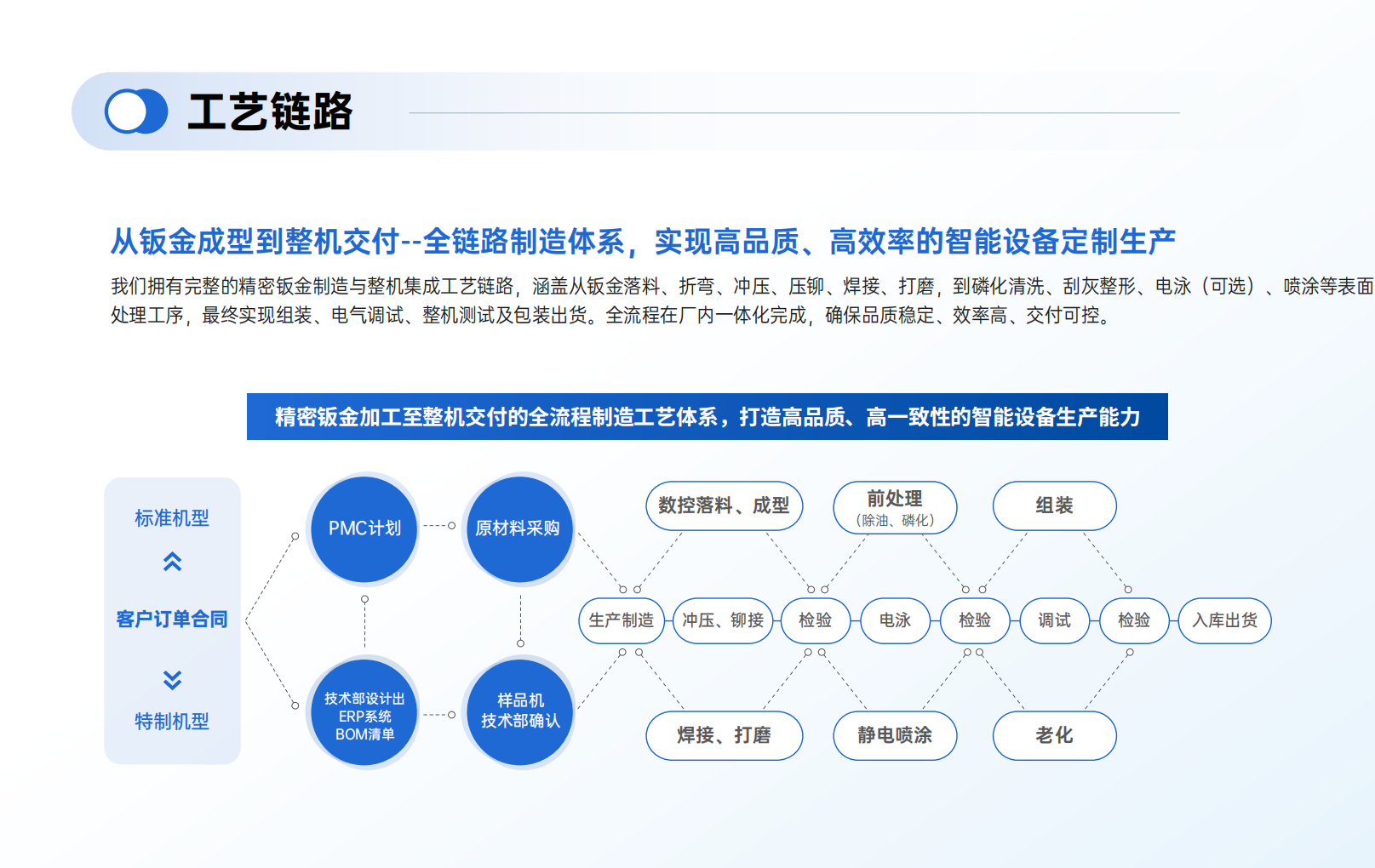Screen dimensions: 1375x868
Task: Click the downward double chevron above 特制机型
Action: (x=172, y=679)
